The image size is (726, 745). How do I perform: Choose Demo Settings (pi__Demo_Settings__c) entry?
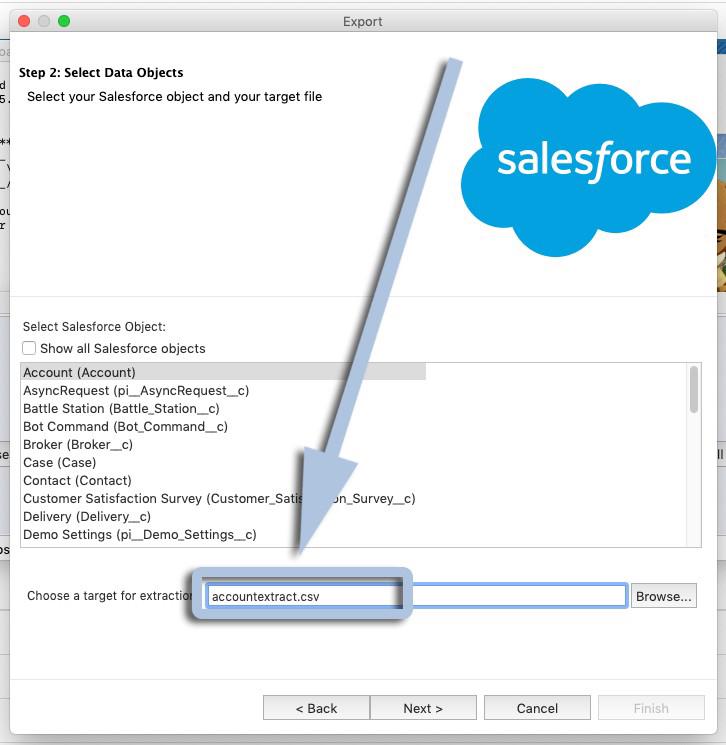[x=139, y=535]
